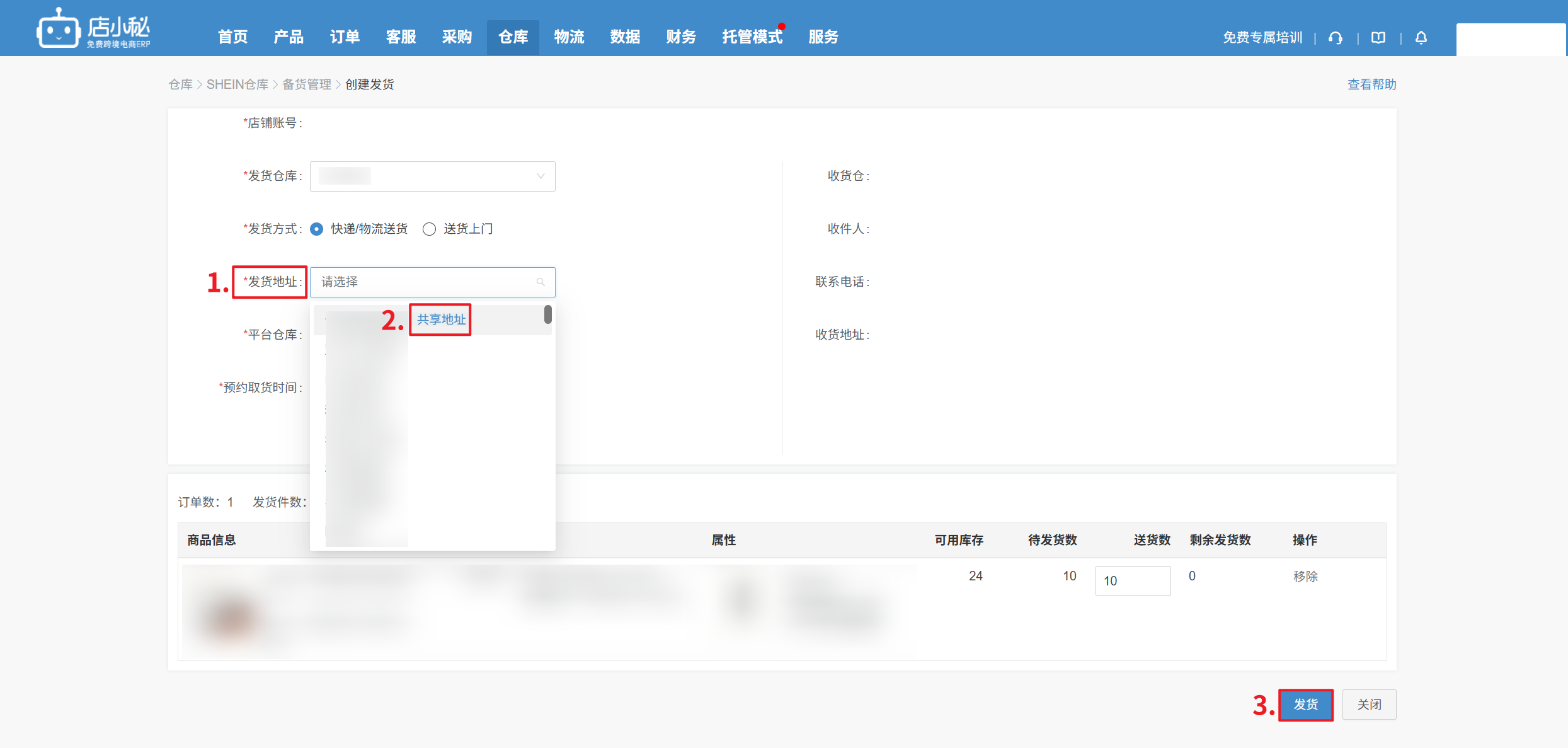Choose 共享地址 from dropdown list
Image resolution: width=1568 pixels, height=748 pixels.
coord(441,319)
